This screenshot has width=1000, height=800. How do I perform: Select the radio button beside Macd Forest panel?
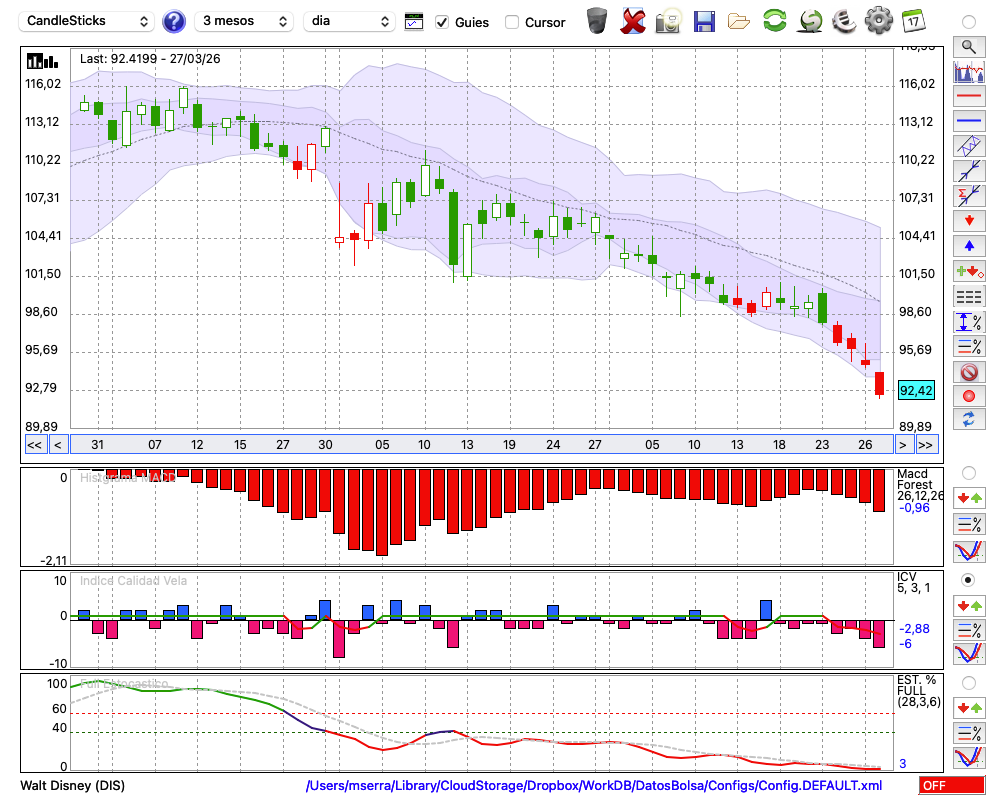point(968,472)
